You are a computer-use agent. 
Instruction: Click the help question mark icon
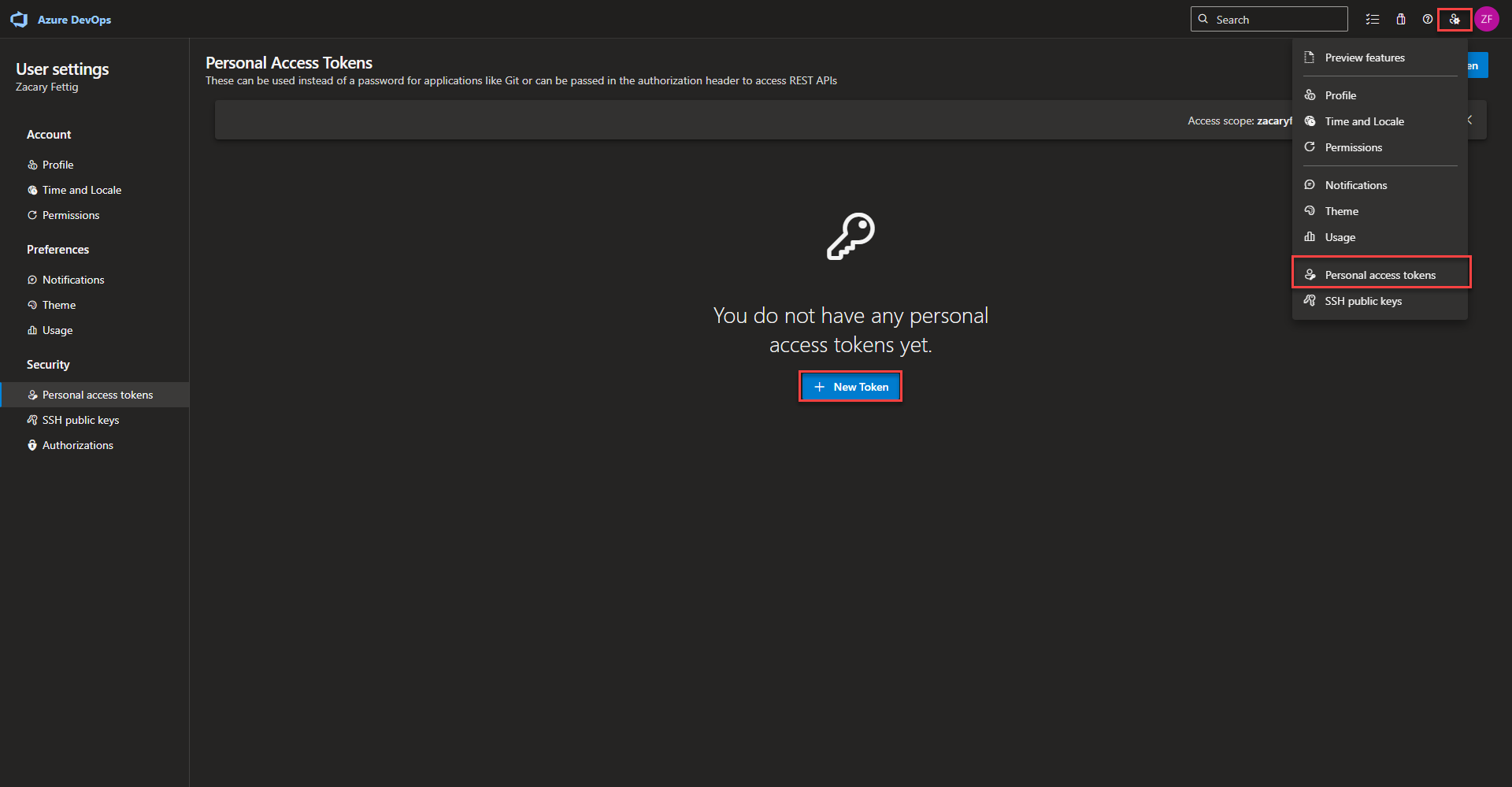[x=1428, y=20]
